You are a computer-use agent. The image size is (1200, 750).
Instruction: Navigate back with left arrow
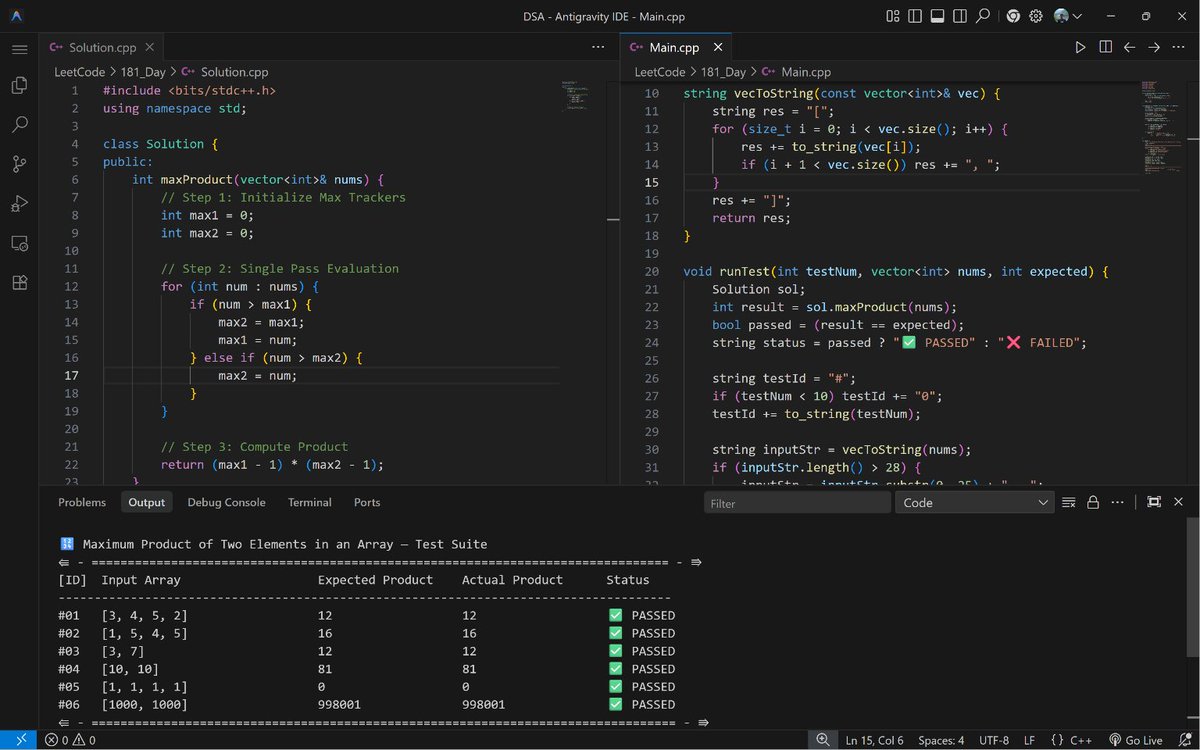[x=1129, y=47]
